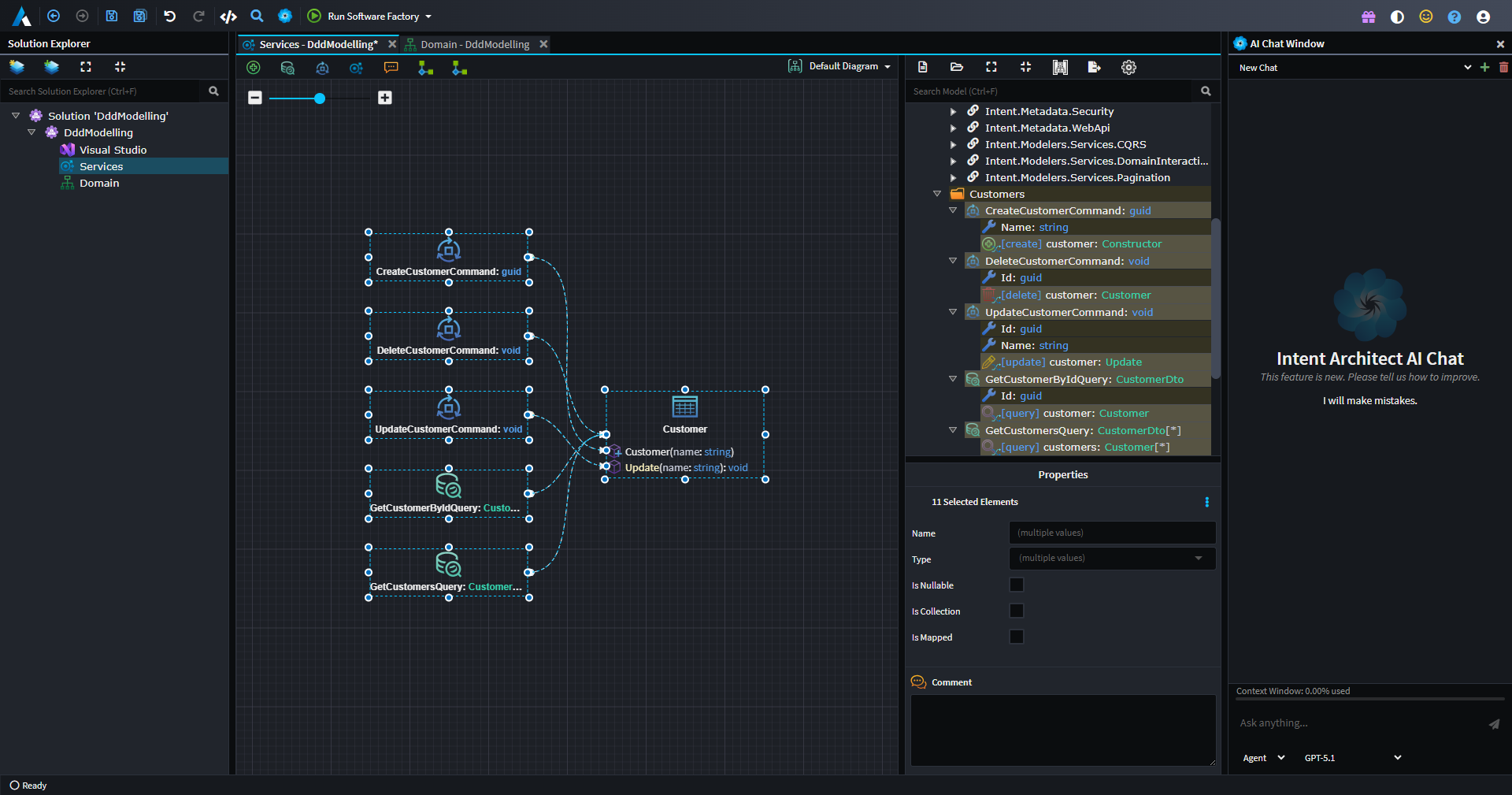Click the diagram zoom slider handle
The height and width of the screenshot is (795, 1512).
[x=320, y=98]
